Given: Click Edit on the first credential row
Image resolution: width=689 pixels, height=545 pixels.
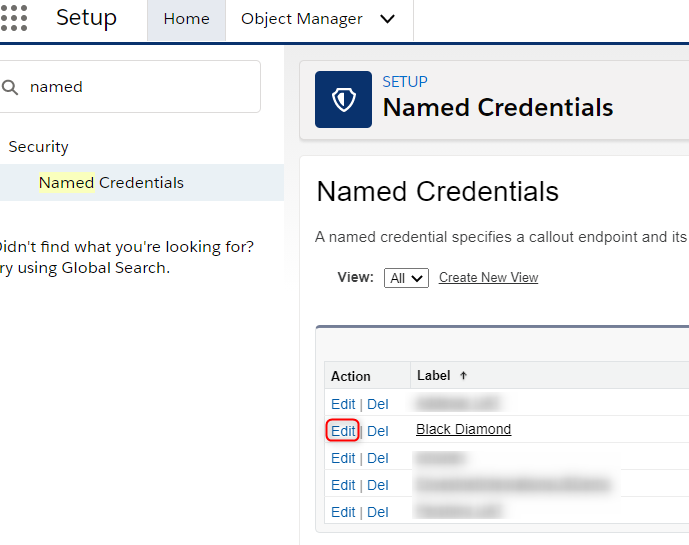Looking at the screenshot, I should (343, 404).
